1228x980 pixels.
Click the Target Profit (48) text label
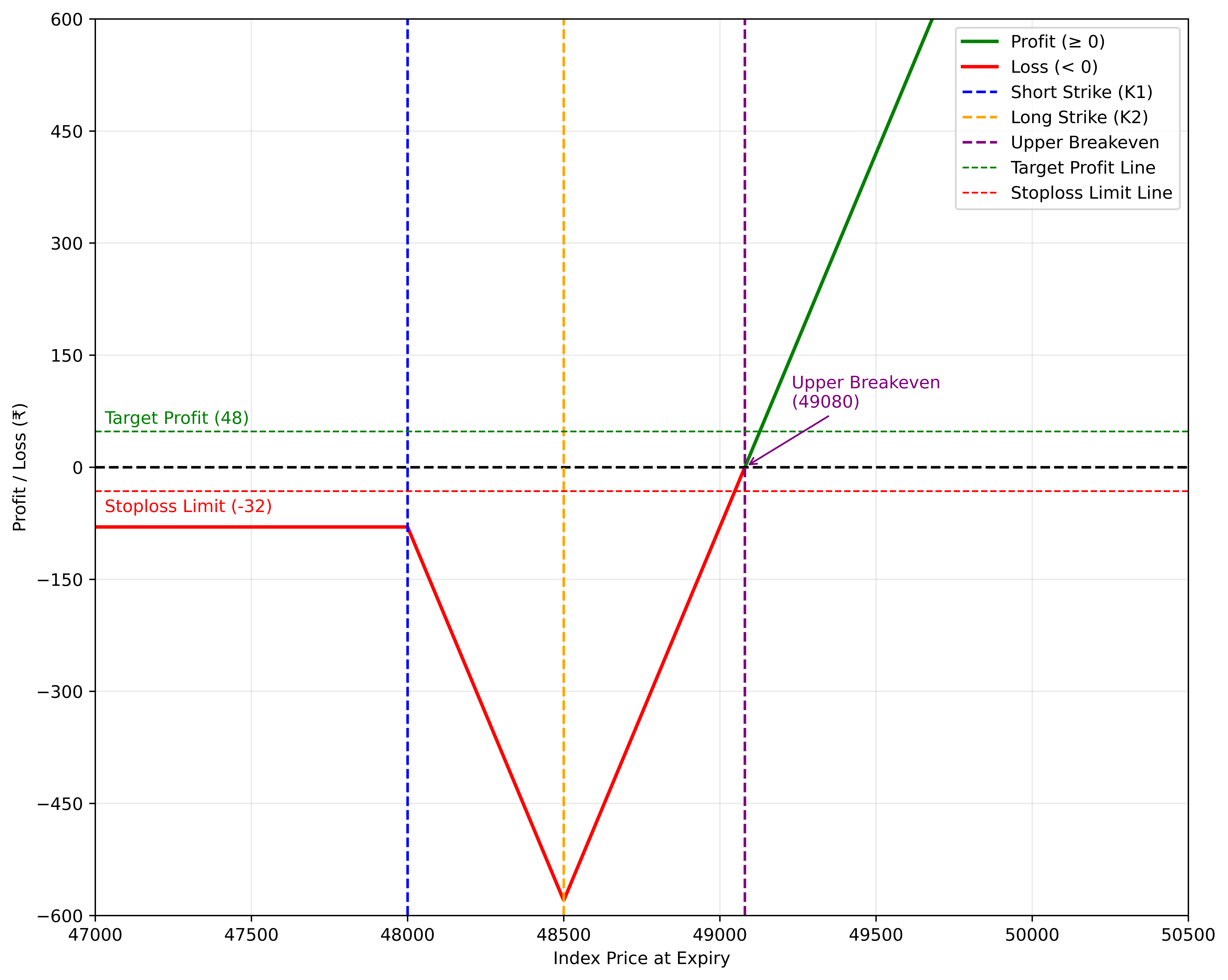tap(177, 418)
